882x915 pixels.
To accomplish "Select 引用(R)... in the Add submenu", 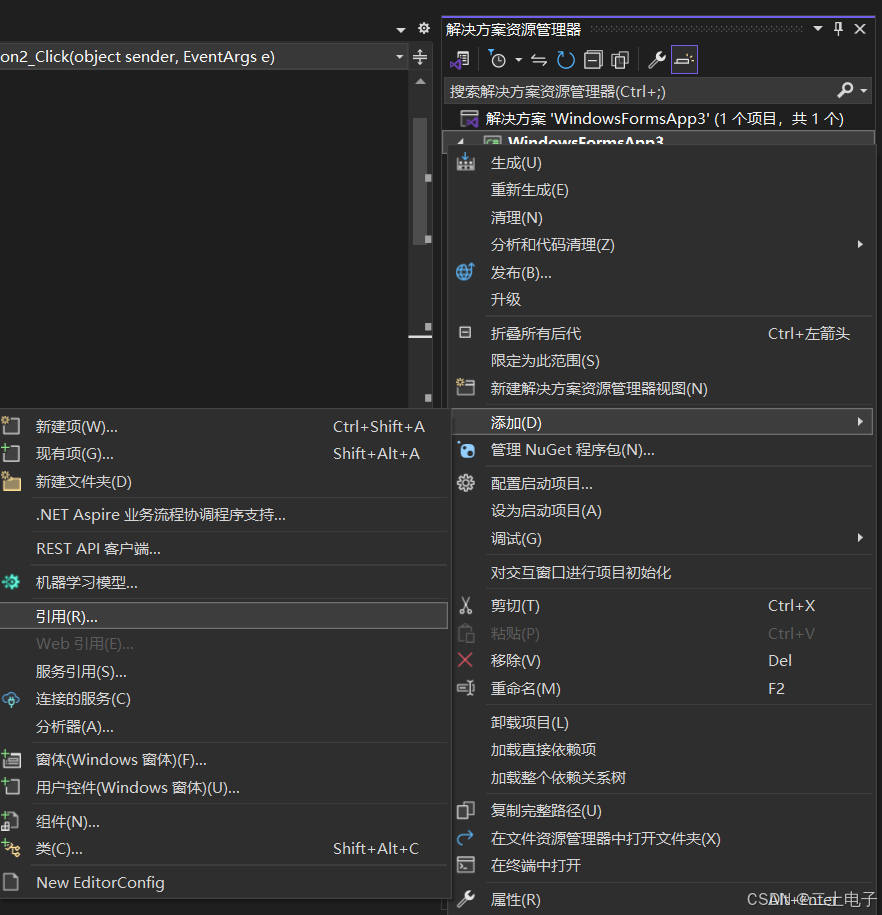I will point(67,616).
